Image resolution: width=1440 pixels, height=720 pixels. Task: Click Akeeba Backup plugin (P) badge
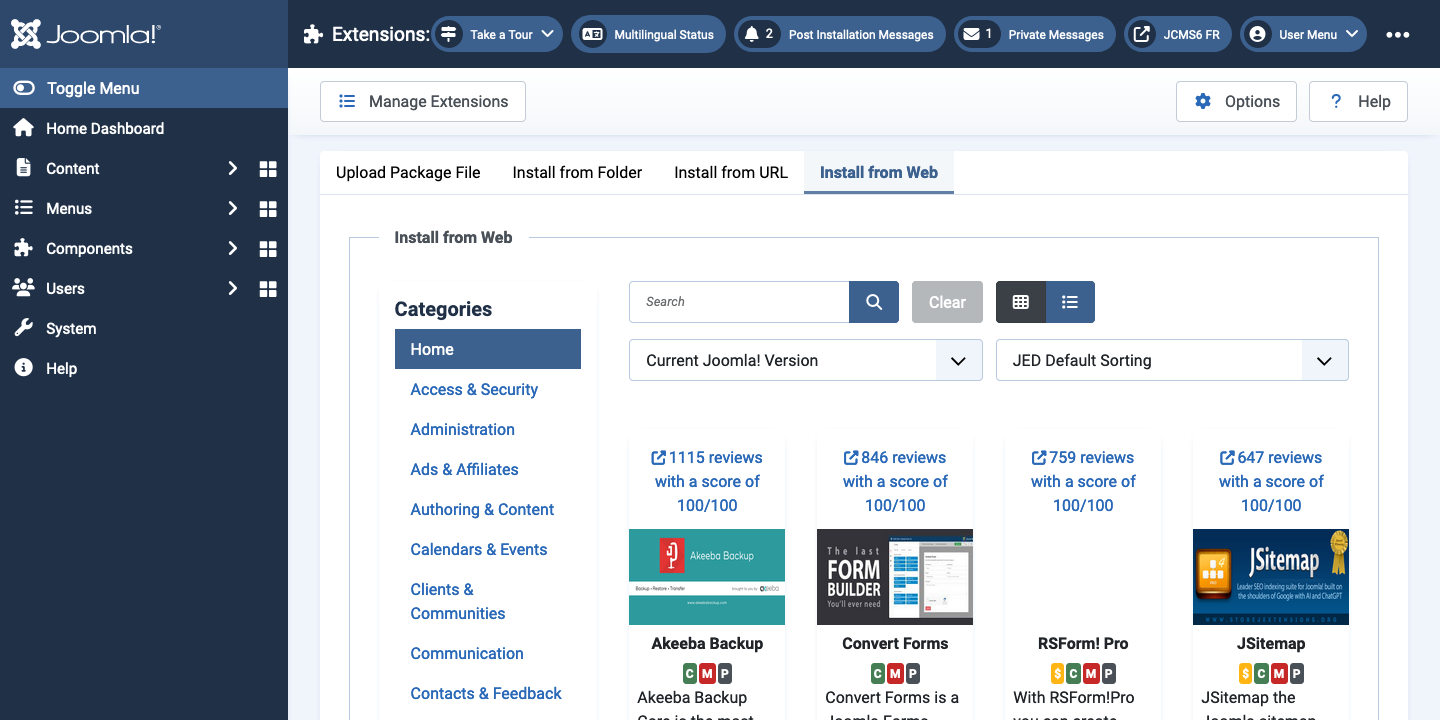[x=725, y=673]
